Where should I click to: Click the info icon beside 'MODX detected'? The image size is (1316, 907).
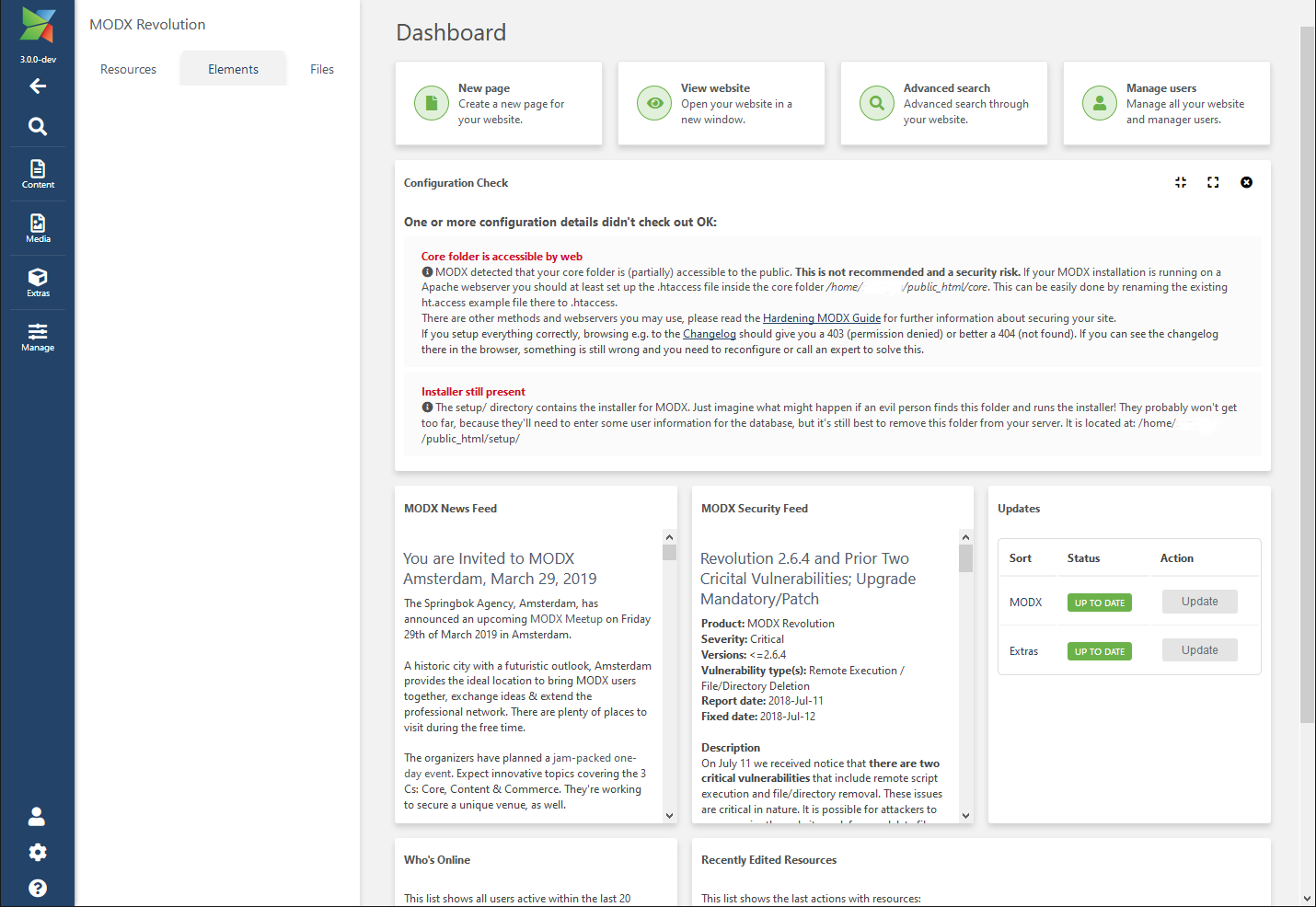pyautogui.click(x=427, y=272)
